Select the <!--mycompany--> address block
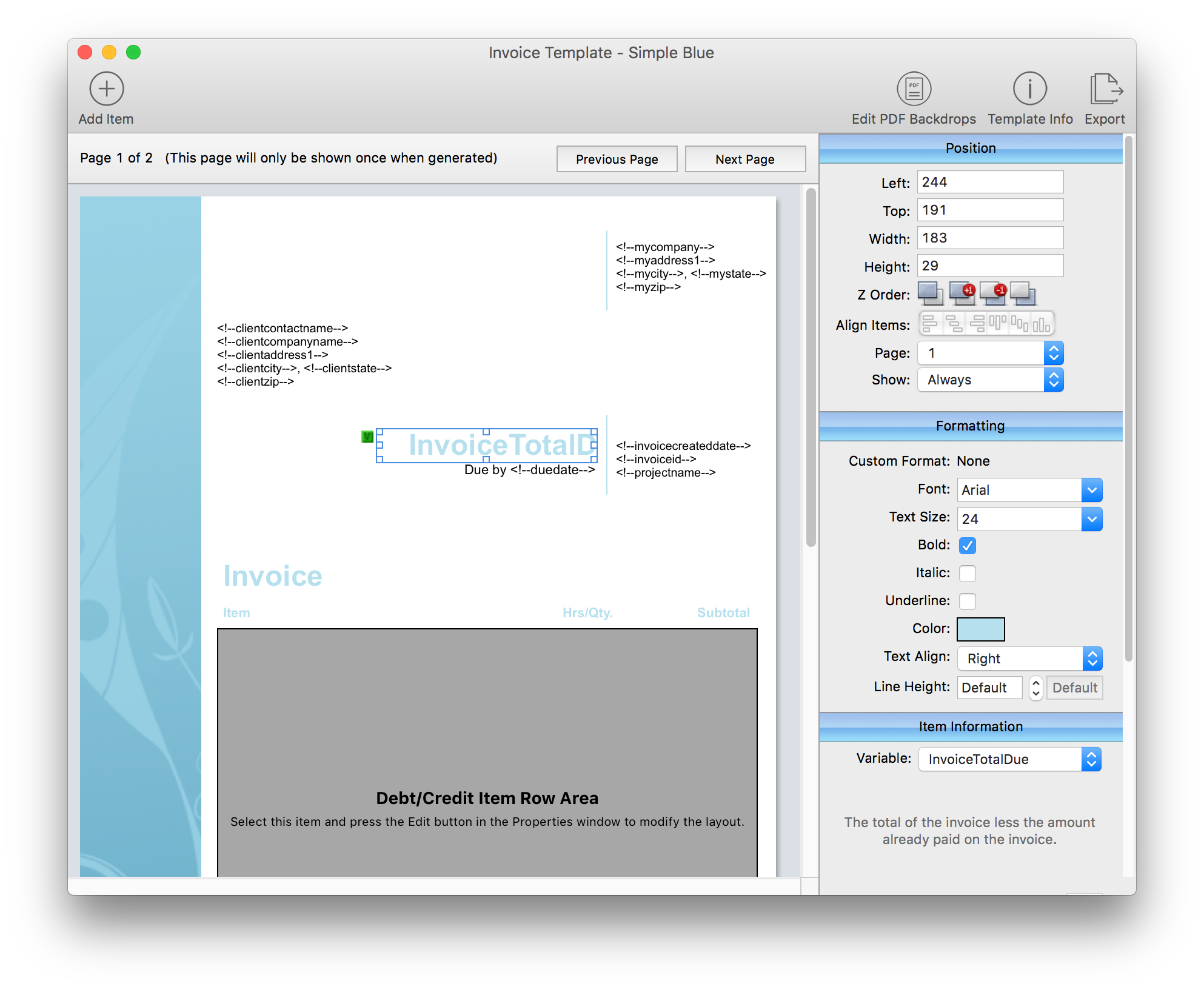1204x992 pixels. [x=691, y=267]
